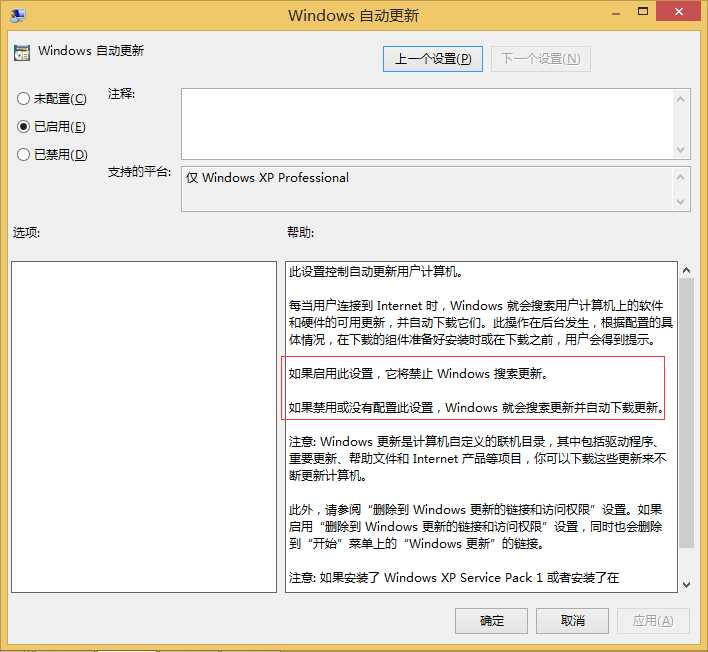The width and height of the screenshot is (708, 652).
Task: Maximize the Windows 自动更新 window
Action: tap(643, 11)
